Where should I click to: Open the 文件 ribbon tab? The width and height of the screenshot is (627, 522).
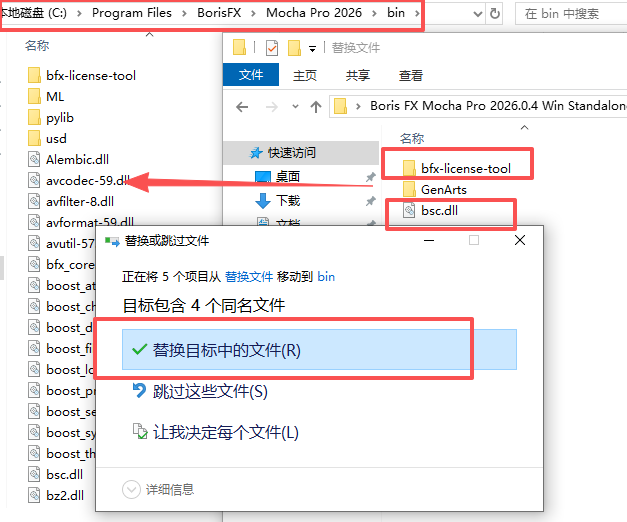tap(251, 75)
